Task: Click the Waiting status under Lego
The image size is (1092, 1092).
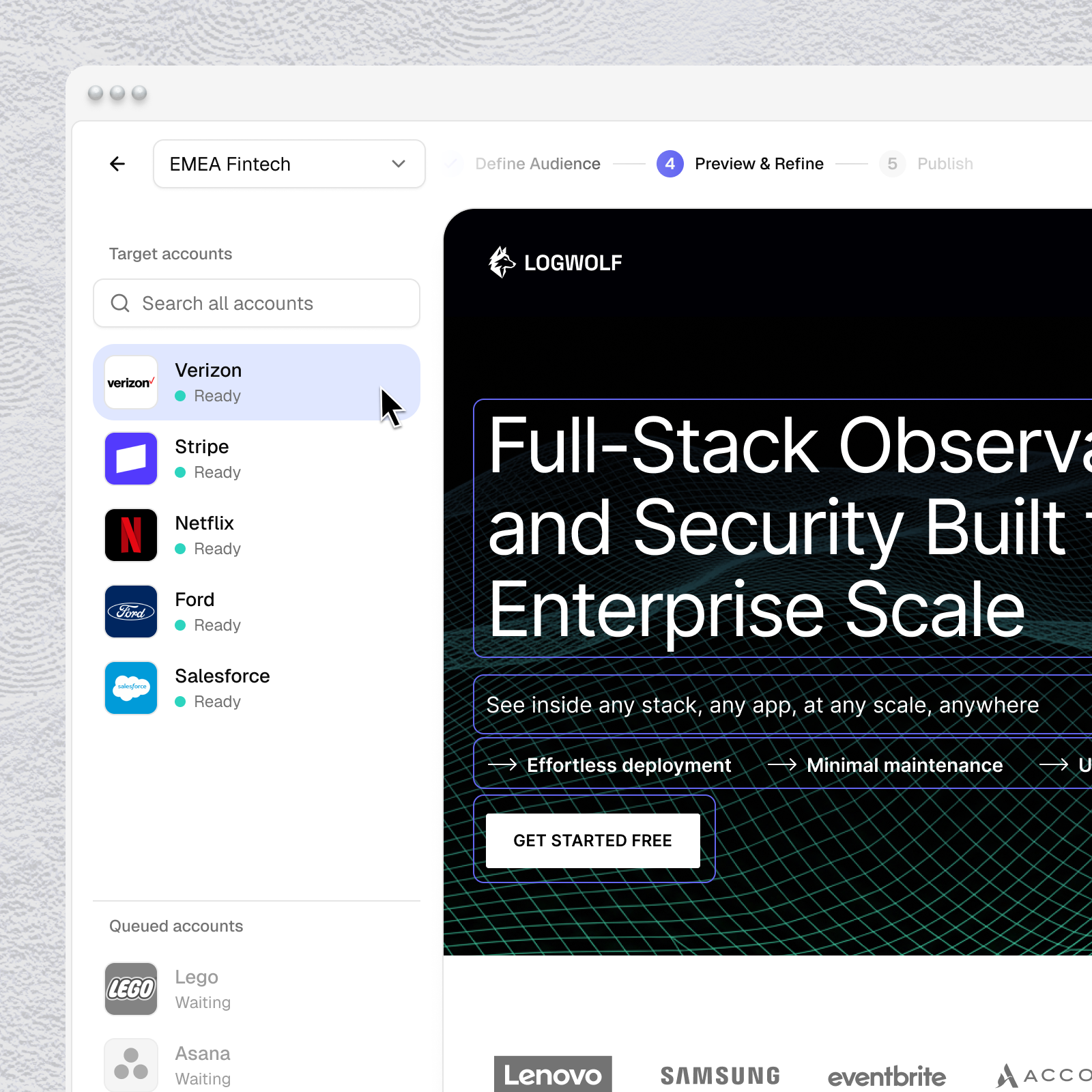Action: tap(203, 1003)
